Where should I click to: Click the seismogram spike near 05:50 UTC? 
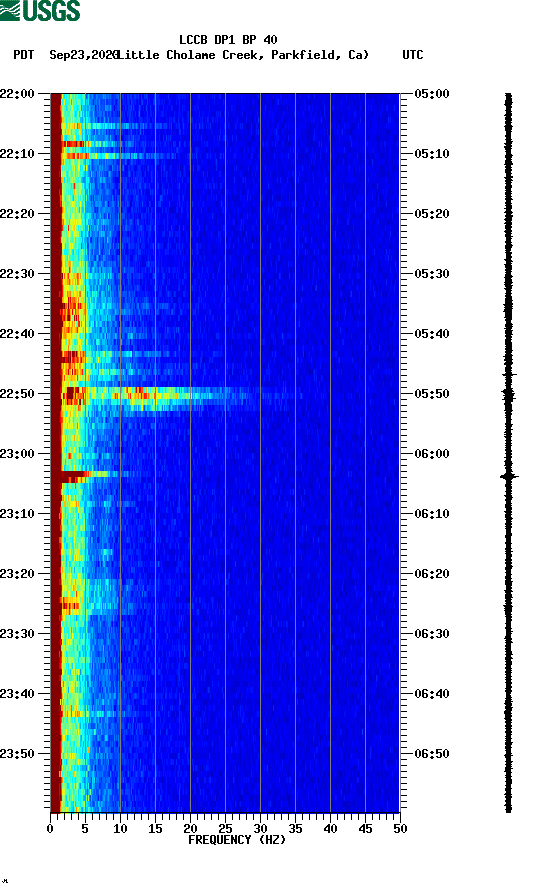(509, 394)
